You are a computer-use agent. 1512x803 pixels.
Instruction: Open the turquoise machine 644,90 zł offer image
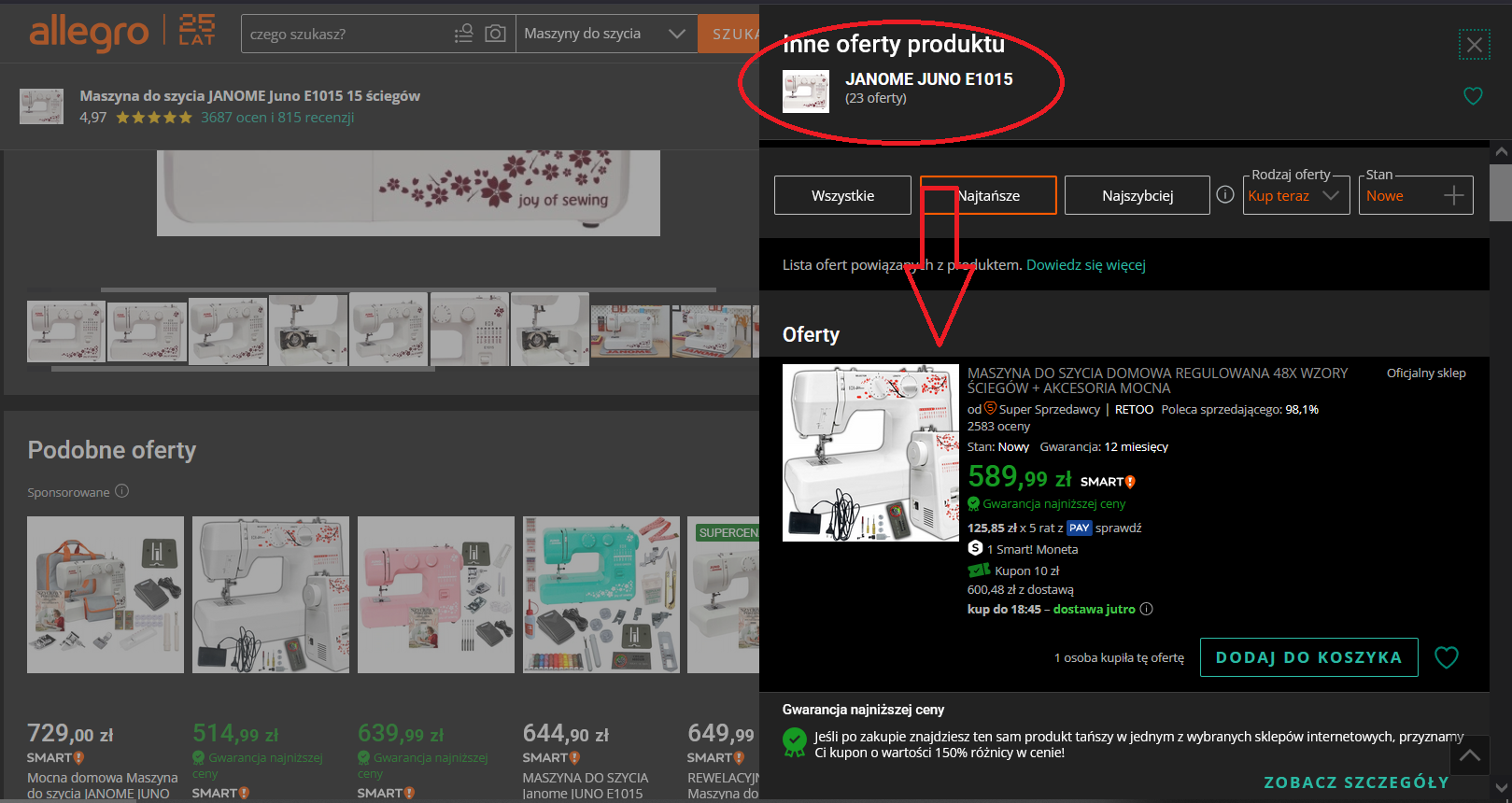[601, 595]
